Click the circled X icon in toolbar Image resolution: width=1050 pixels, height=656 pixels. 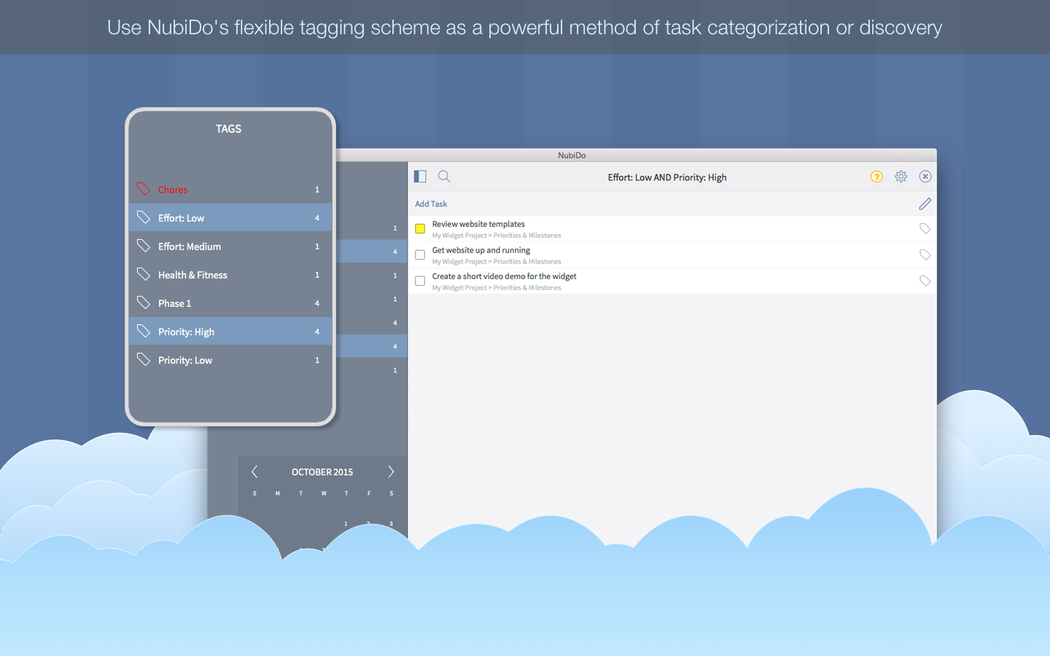point(925,177)
